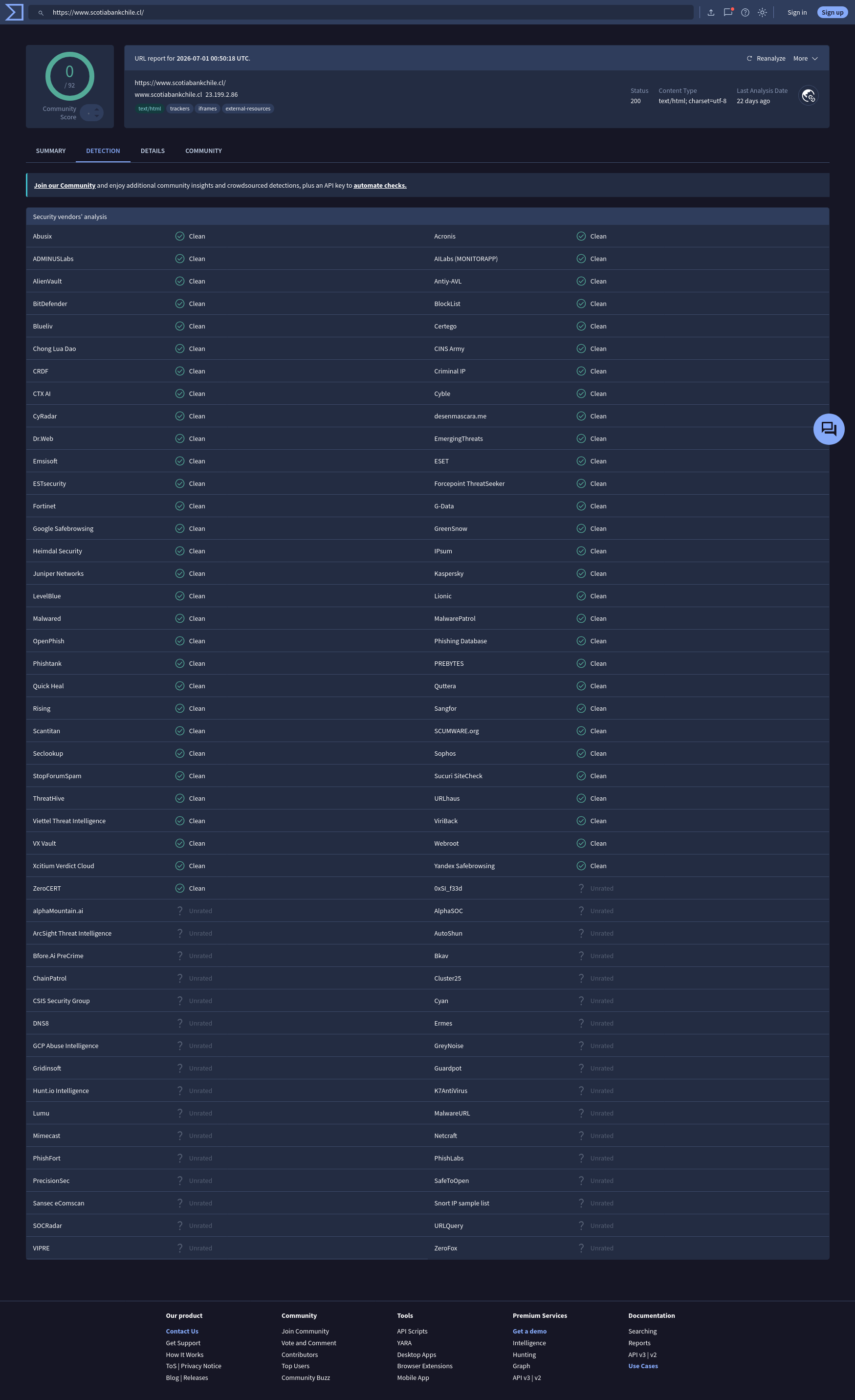Click the Clean checkmark icon for Webroot
The height and width of the screenshot is (1400, 855).
[581, 843]
